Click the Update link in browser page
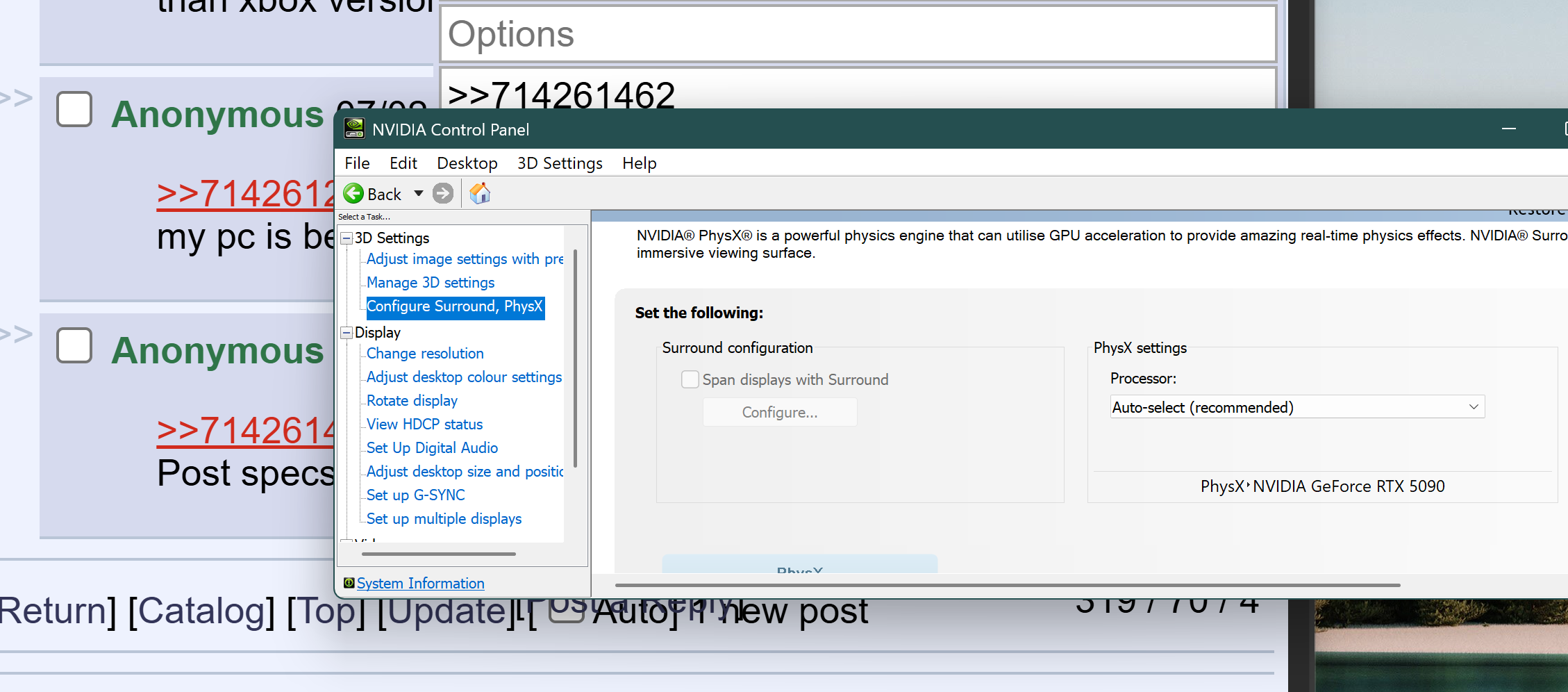1568x692 pixels. [446, 611]
